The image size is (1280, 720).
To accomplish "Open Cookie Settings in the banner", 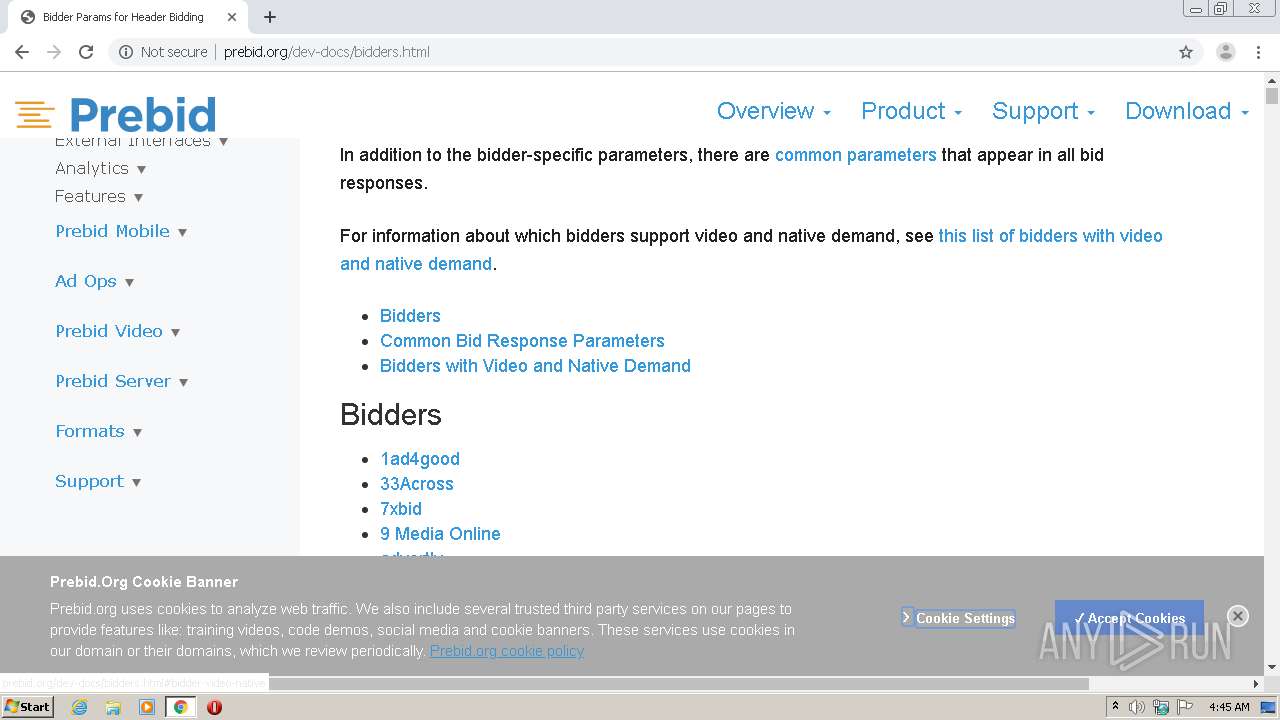I will [x=958, y=618].
